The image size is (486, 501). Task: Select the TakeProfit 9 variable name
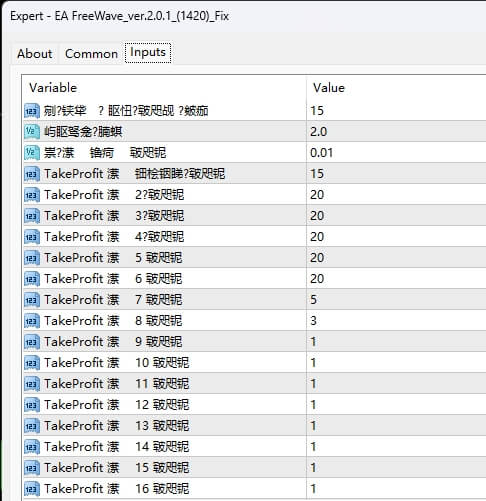point(113,342)
